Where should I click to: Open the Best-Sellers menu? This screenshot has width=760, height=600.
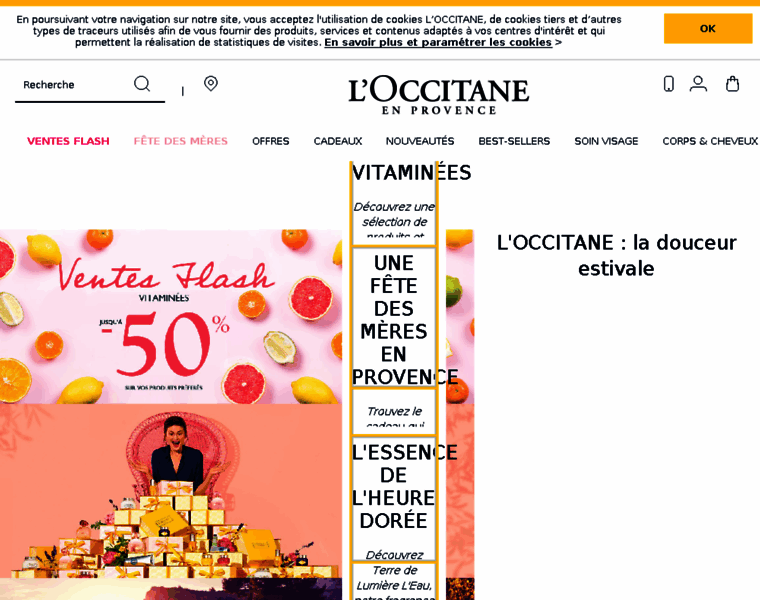click(x=514, y=141)
